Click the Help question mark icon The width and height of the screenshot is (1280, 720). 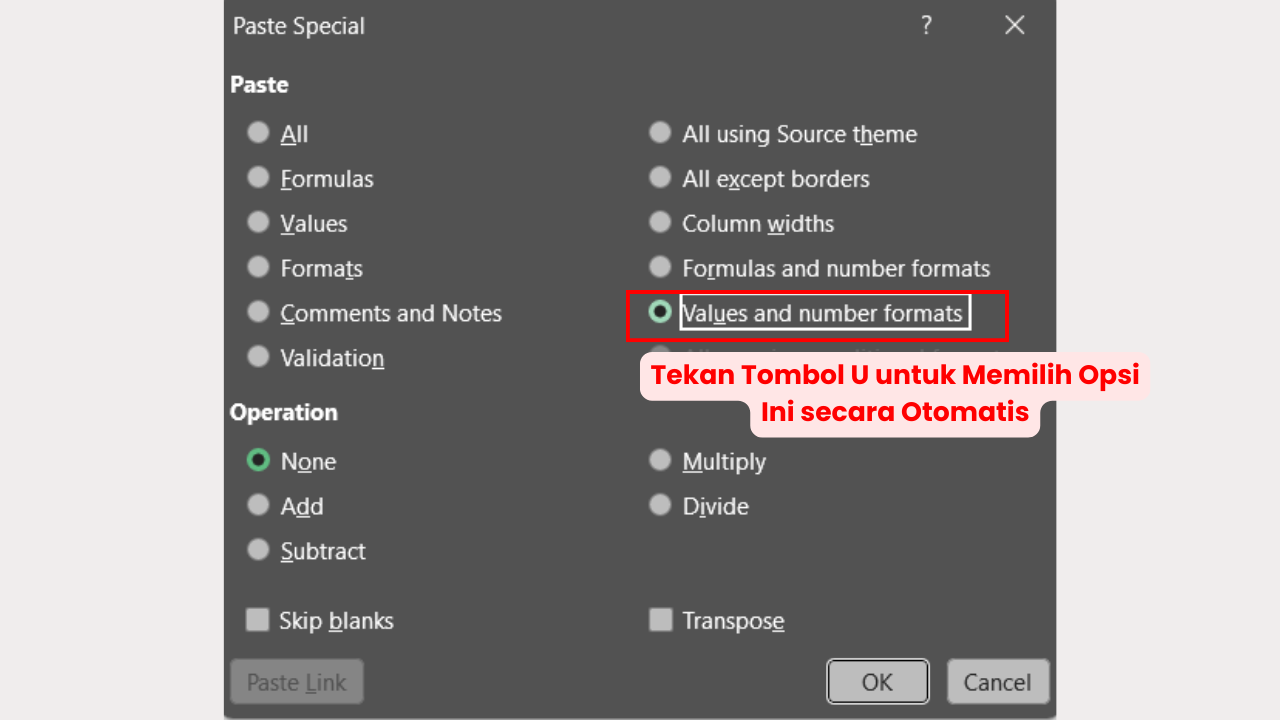tap(926, 25)
